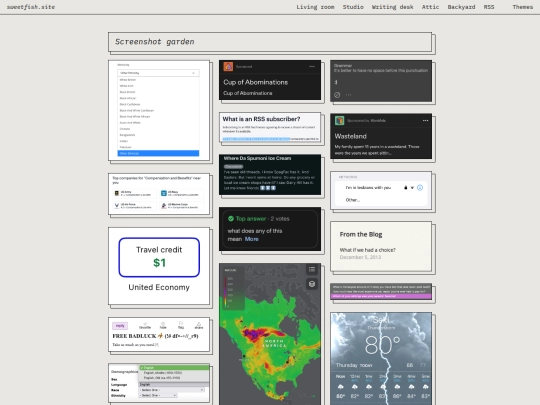Screen dimensions: 540x405
Task: View the North America radar map screenshot
Action: coord(270,334)
